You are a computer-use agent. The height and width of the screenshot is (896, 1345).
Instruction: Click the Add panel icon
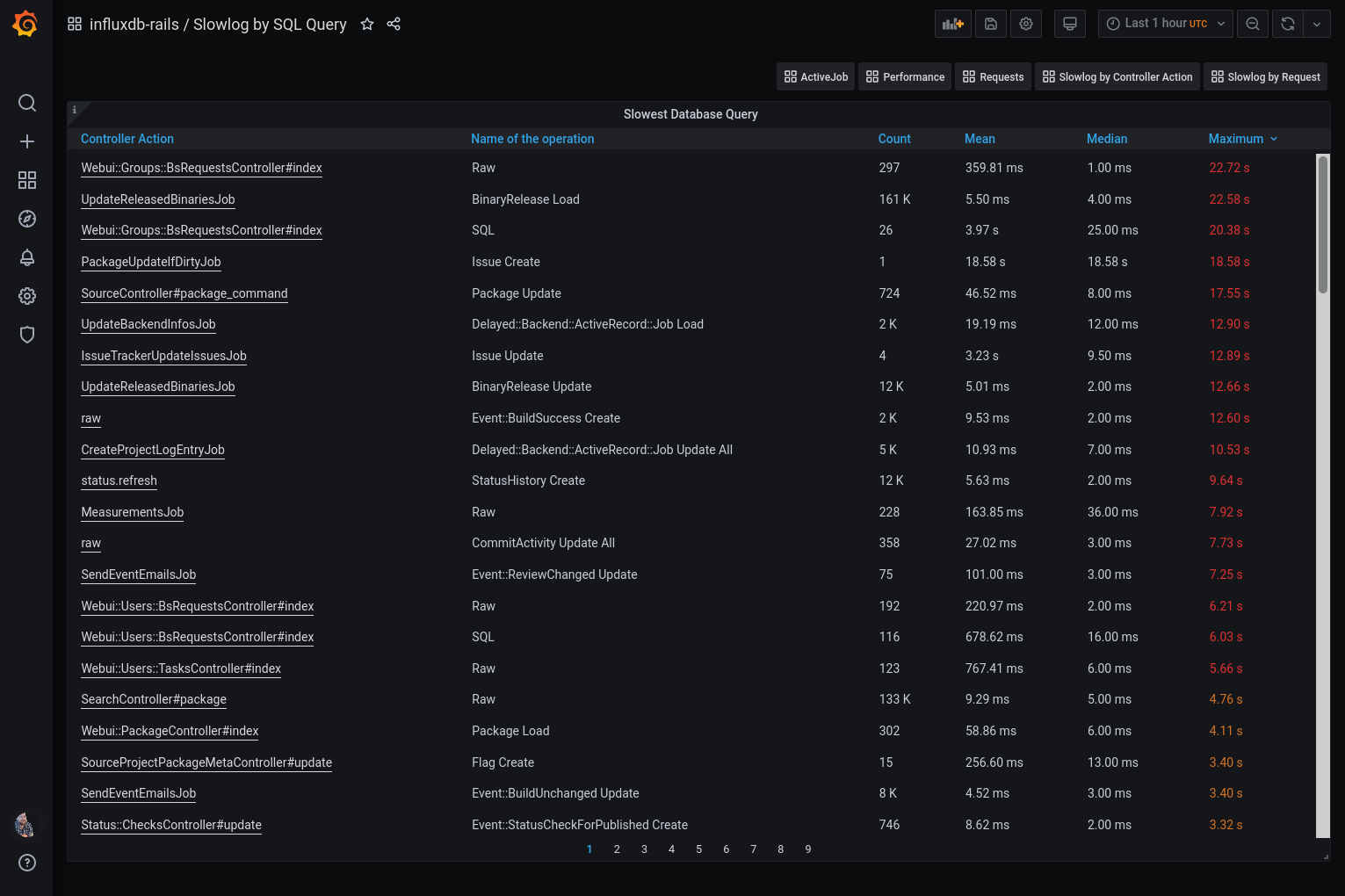(x=953, y=24)
